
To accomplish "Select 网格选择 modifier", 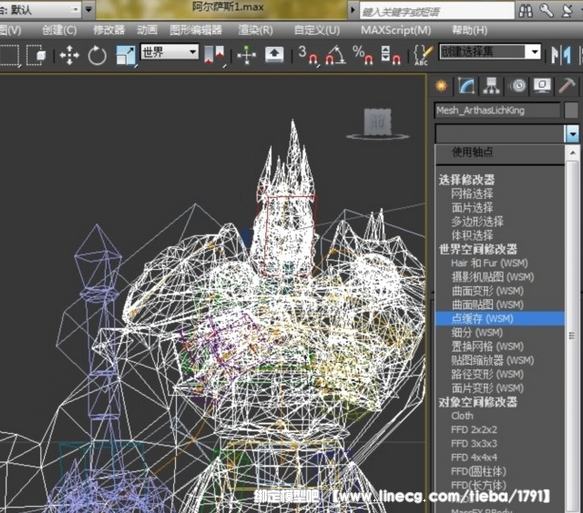I will point(472,194).
